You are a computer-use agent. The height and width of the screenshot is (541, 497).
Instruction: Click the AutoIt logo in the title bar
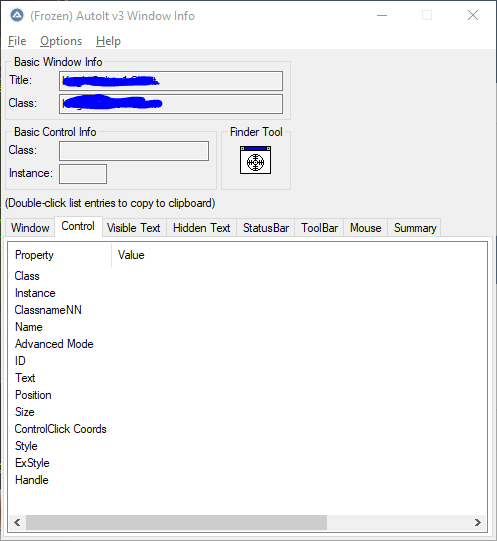coord(17,16)
